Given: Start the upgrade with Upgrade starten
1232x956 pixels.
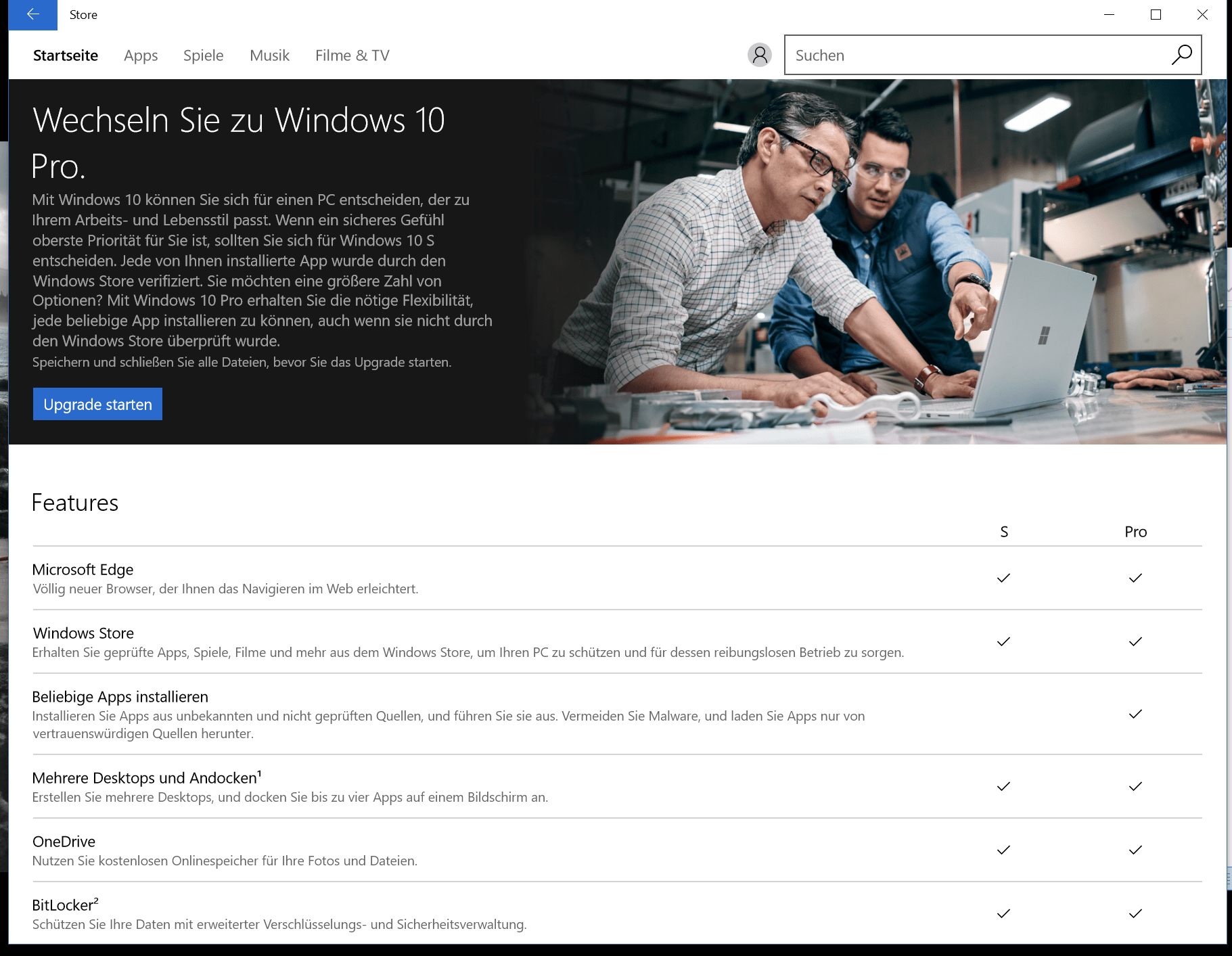Looking at the screenshot, I should [97, 404].
